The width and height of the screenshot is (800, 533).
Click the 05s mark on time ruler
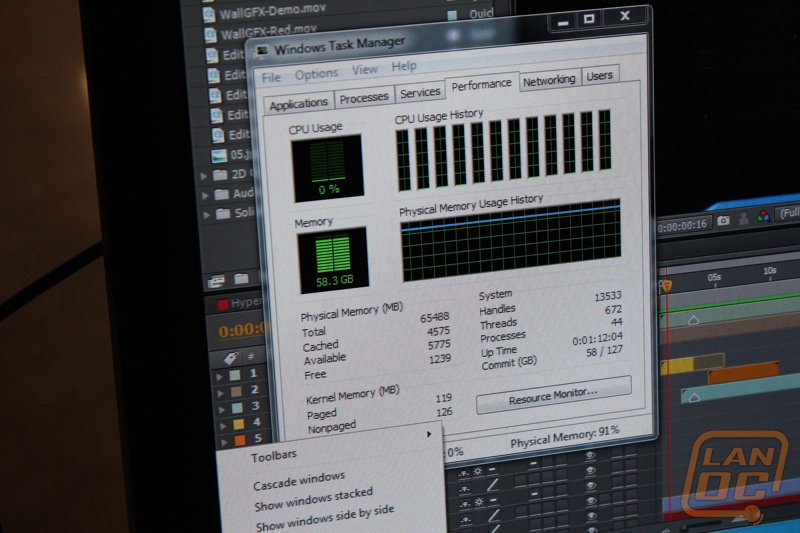[x=714, y=277]
